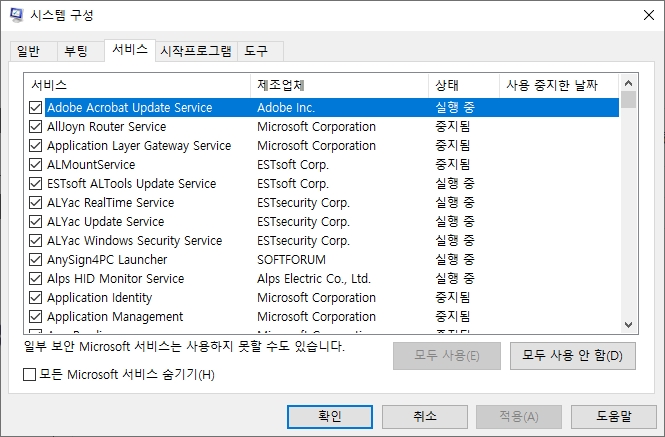The image size is (665, 437).
Task: Toggle the ALYac Update Service checkbox
Action: tap(36, 221)
